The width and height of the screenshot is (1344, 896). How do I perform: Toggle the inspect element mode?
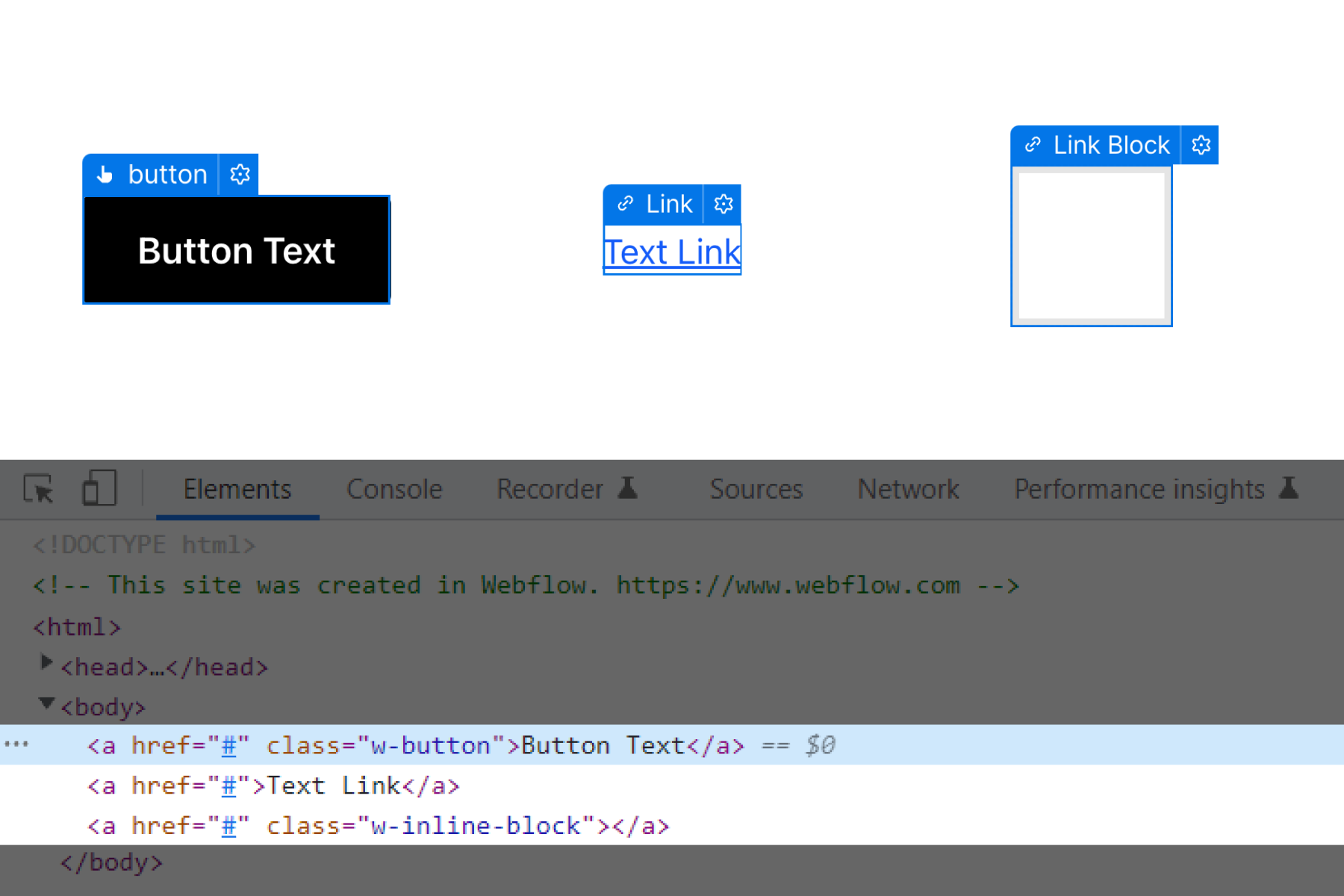pos(38,489)
